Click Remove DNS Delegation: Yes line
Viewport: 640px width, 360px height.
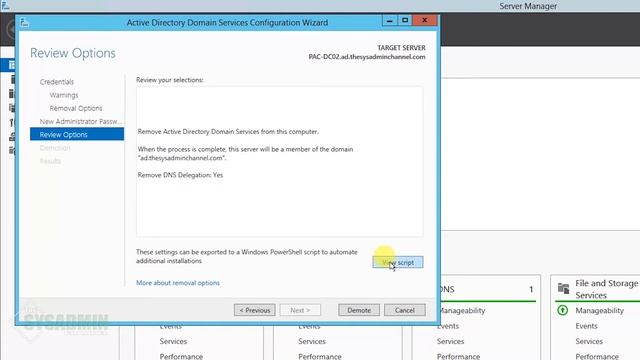pyautogui.click(x=180, y=175)
